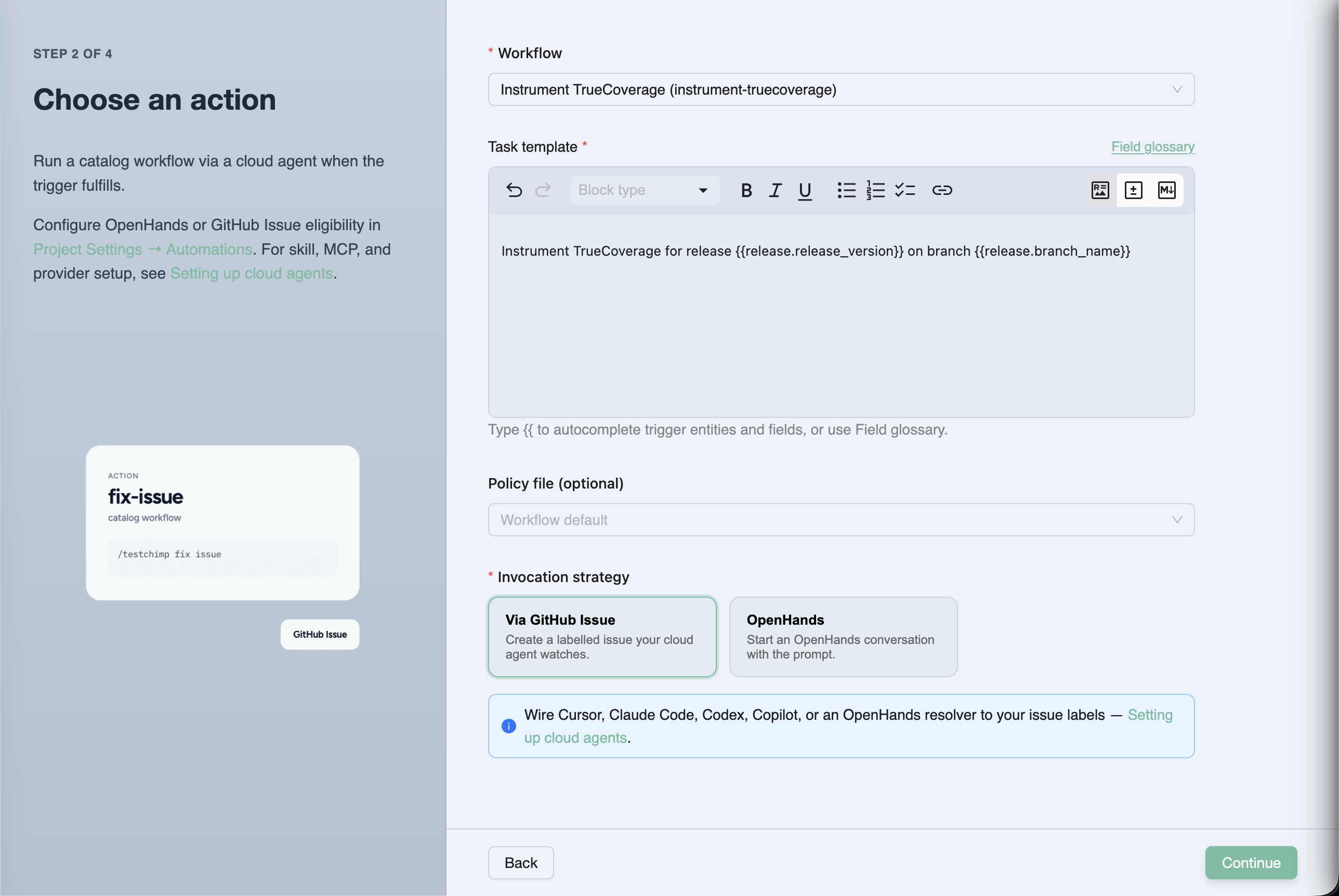This screenshot has height=896, width=1339.
Task: Toggle bold formatting
Action: (x=746, y=190)
